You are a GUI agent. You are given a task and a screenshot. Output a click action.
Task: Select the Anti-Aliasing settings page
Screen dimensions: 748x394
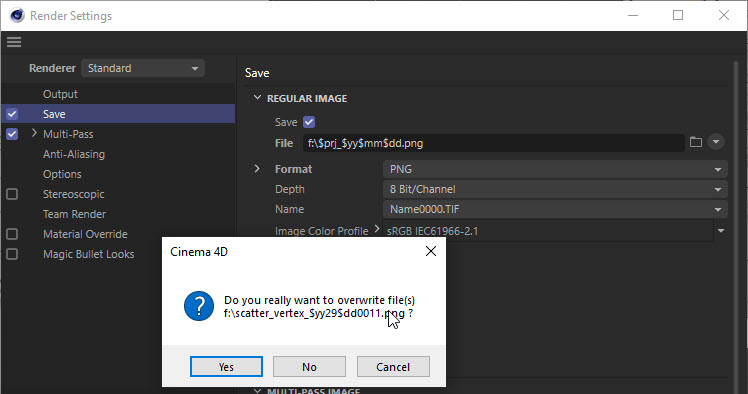(x=74, y=154)
